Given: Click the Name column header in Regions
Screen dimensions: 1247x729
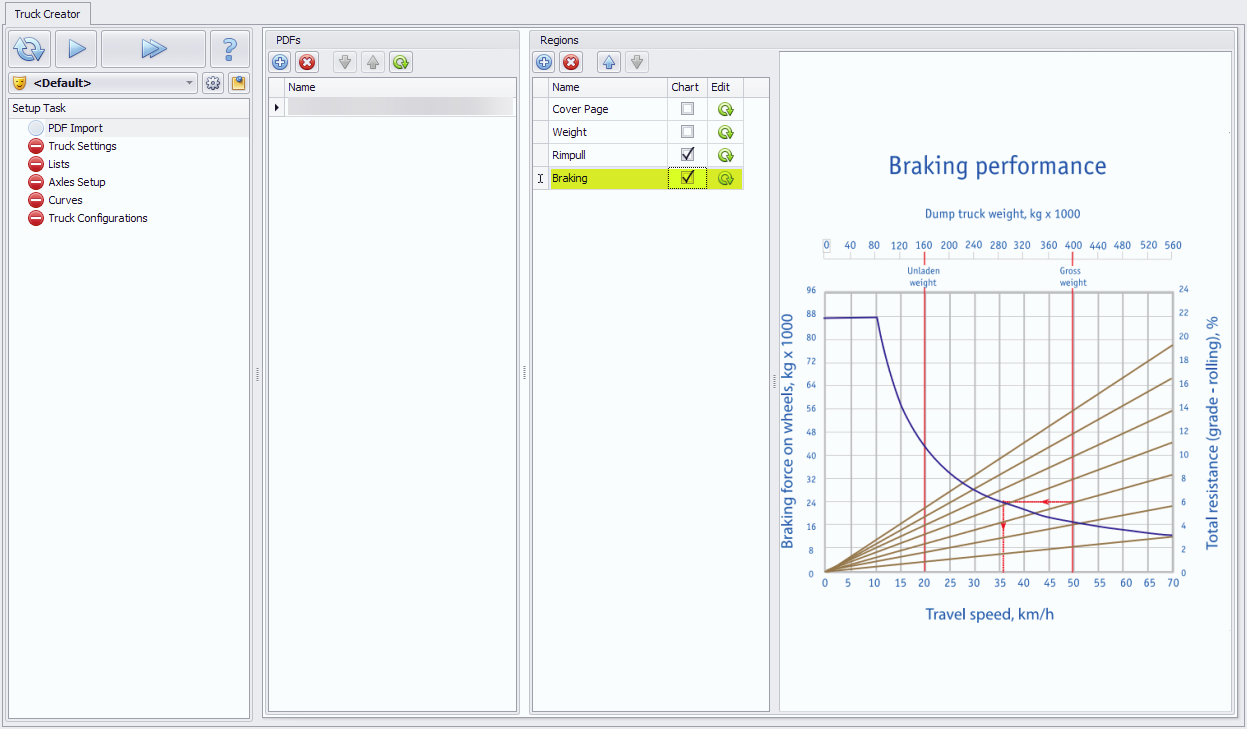Looking at the screenshot, I should pos(608,87).
